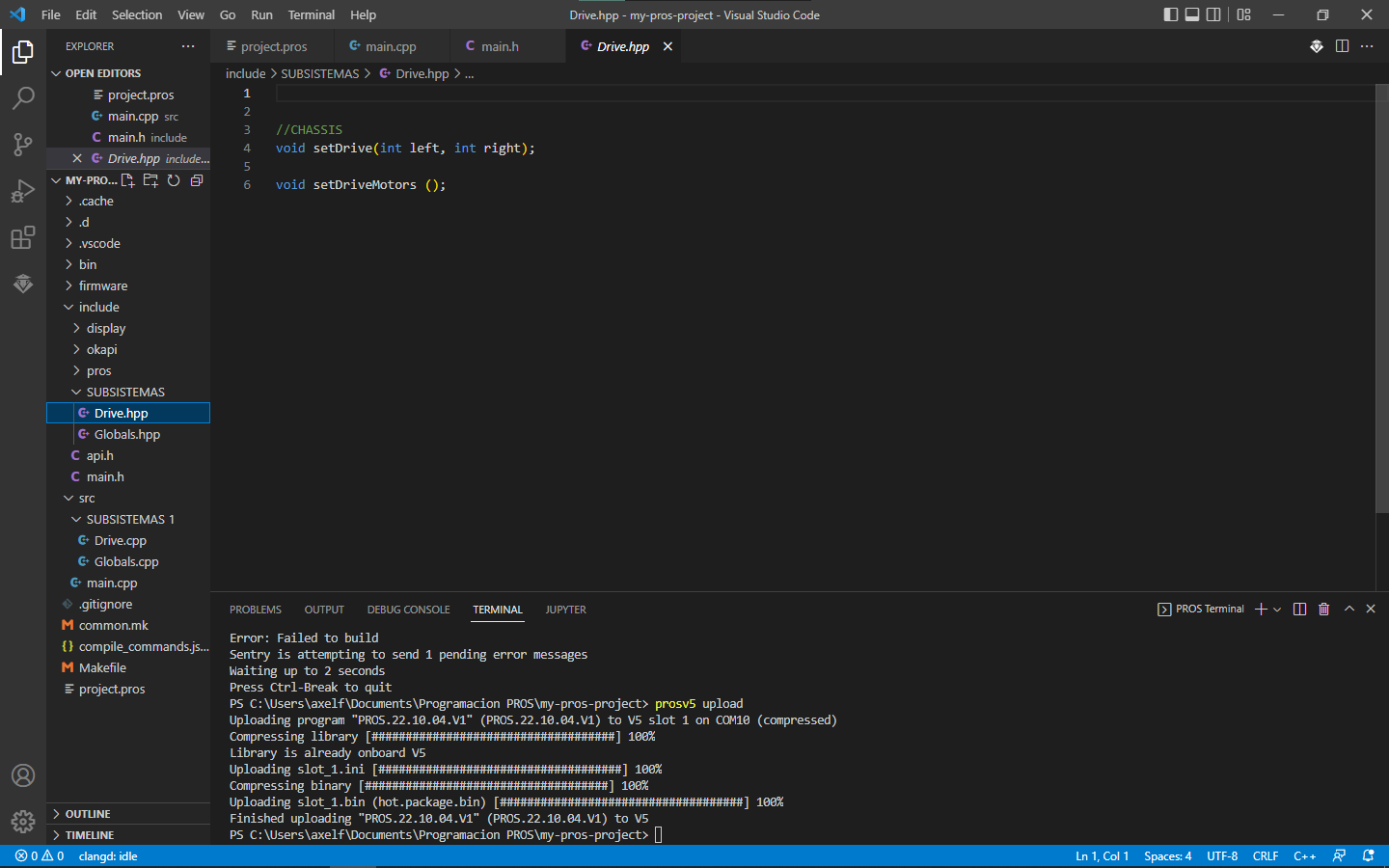This screenshot has width=1389, height=868.
Task: Open Run and Debug view
Action: (23, 190)
